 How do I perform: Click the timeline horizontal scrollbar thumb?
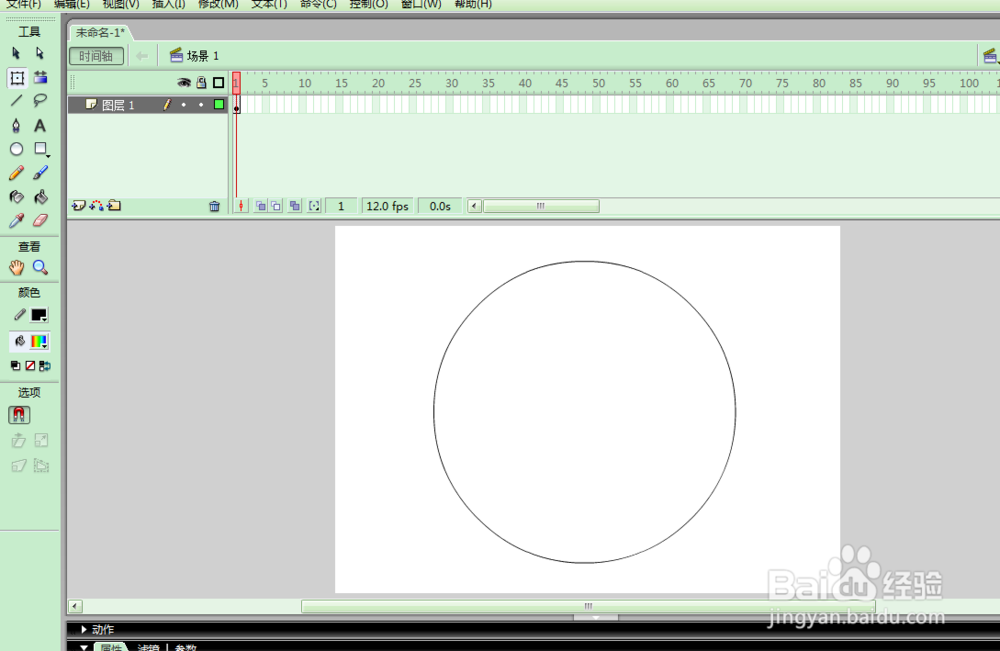point(541,206)
